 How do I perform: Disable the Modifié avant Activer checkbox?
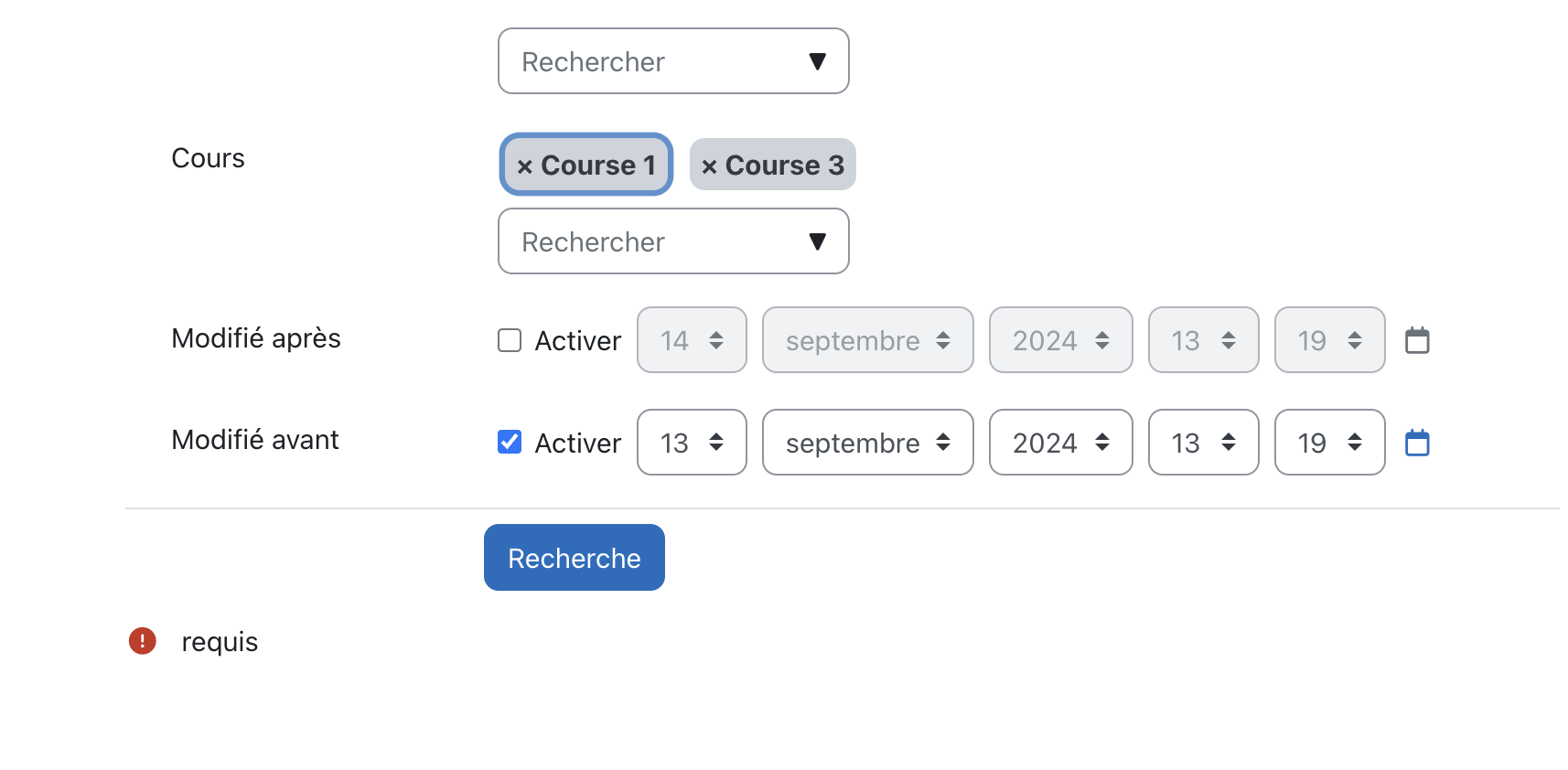click(x=510, y=443)
